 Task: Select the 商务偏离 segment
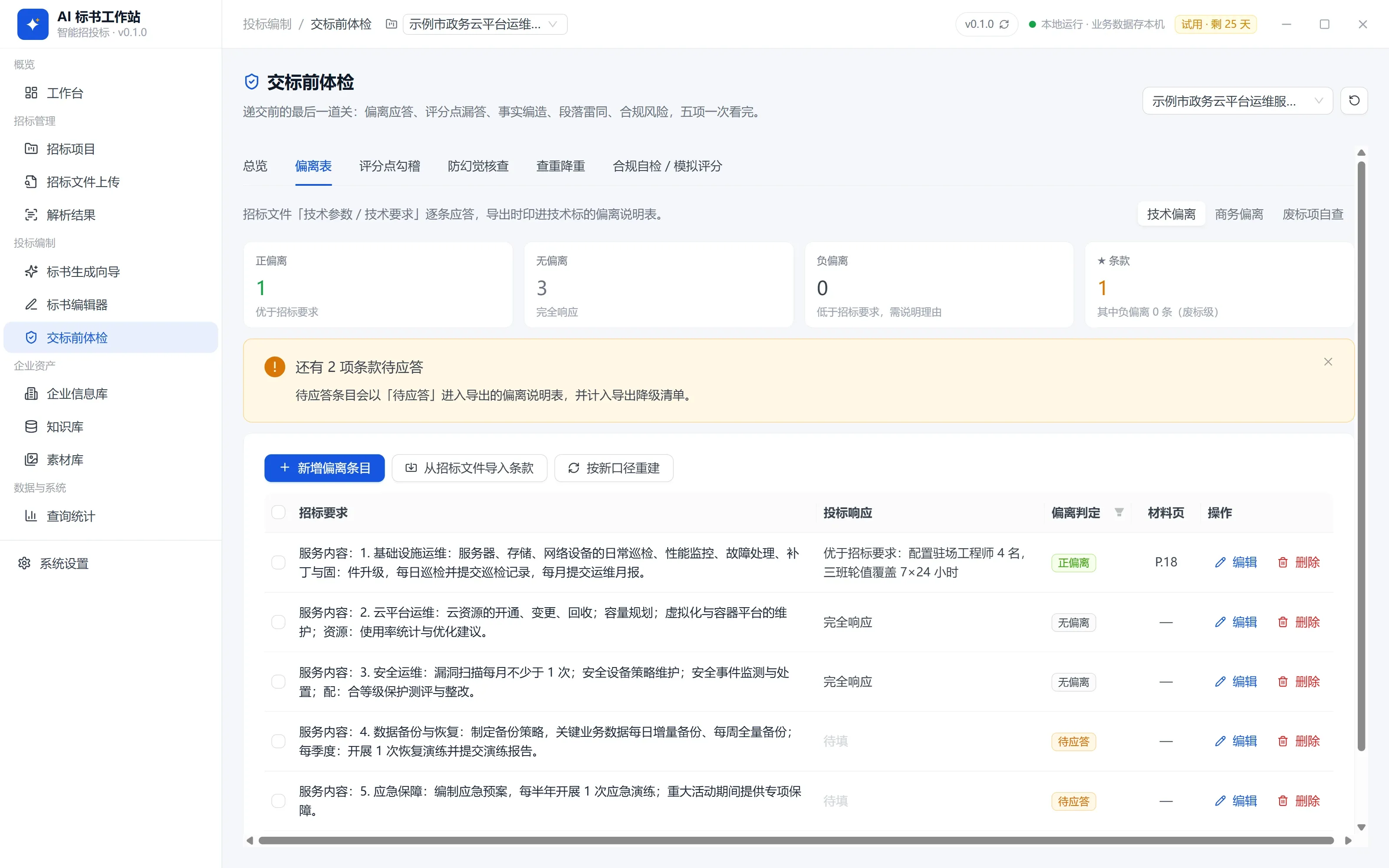coord(1239,214)
